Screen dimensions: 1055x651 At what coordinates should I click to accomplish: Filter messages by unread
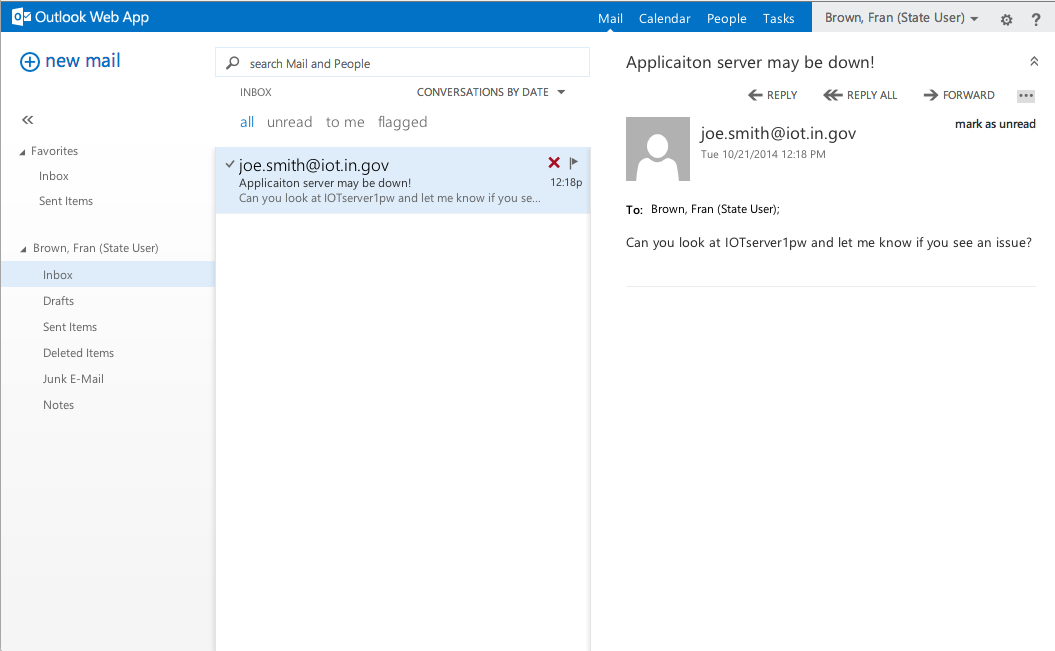(x=289, y=122)
